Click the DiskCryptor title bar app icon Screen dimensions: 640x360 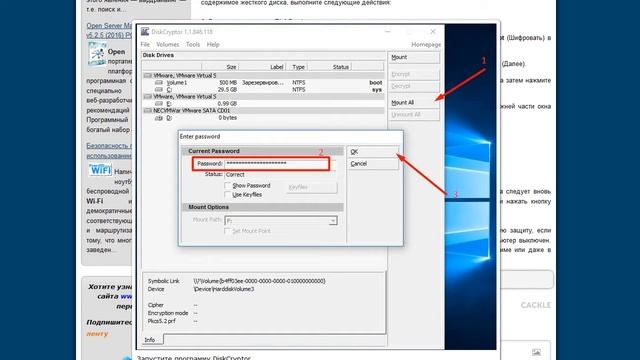[145, 31]
